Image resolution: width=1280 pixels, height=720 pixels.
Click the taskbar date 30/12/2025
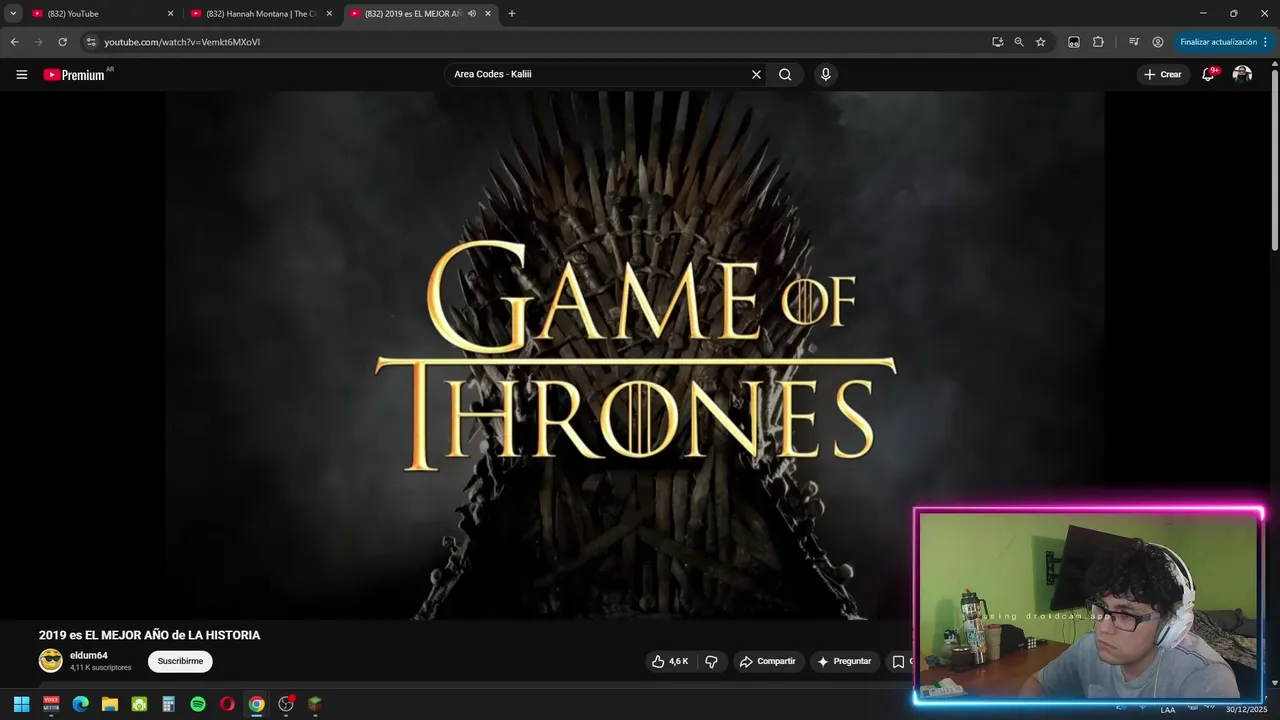[1246, 709]
